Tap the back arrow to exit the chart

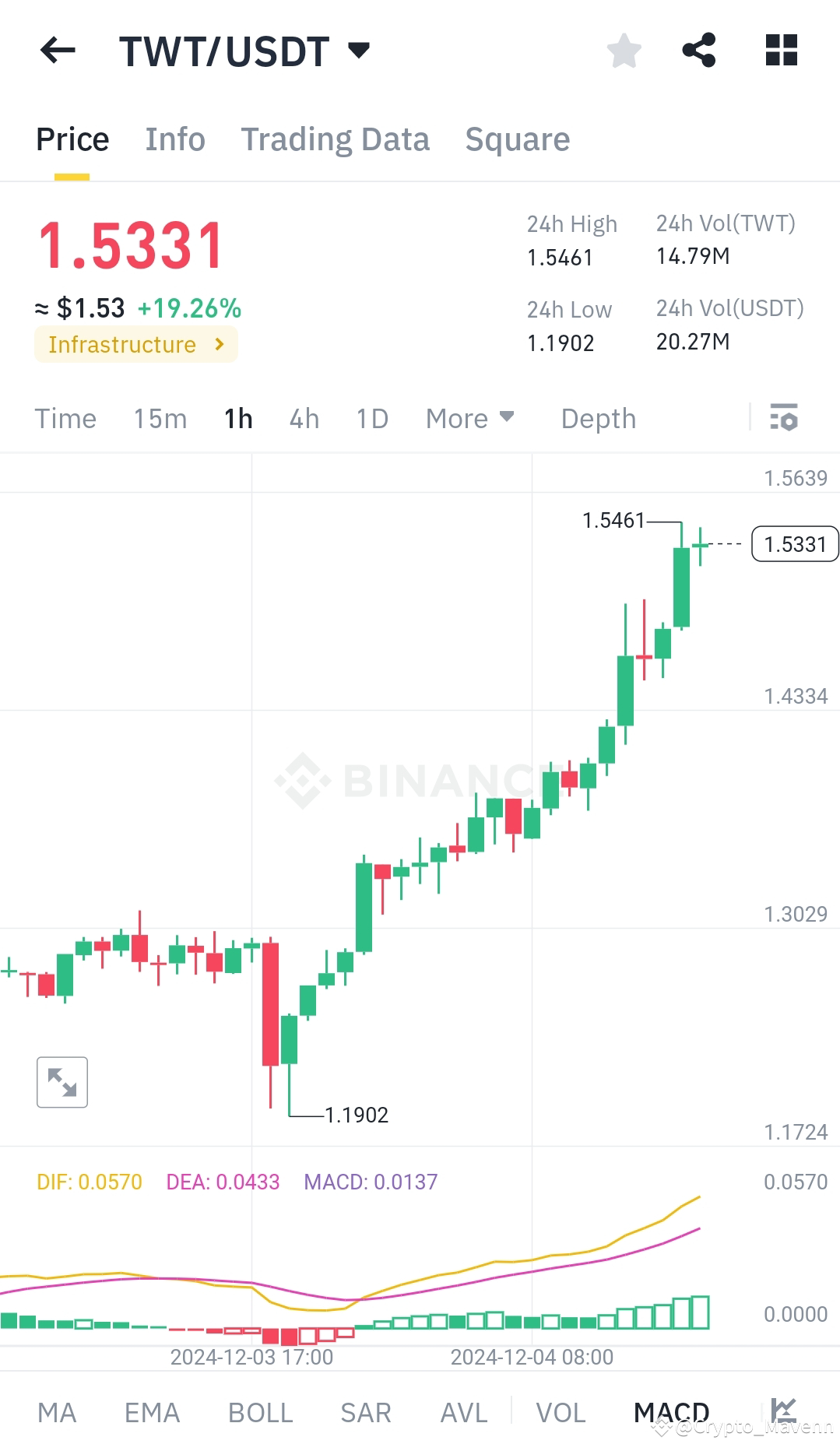[57, 50]
